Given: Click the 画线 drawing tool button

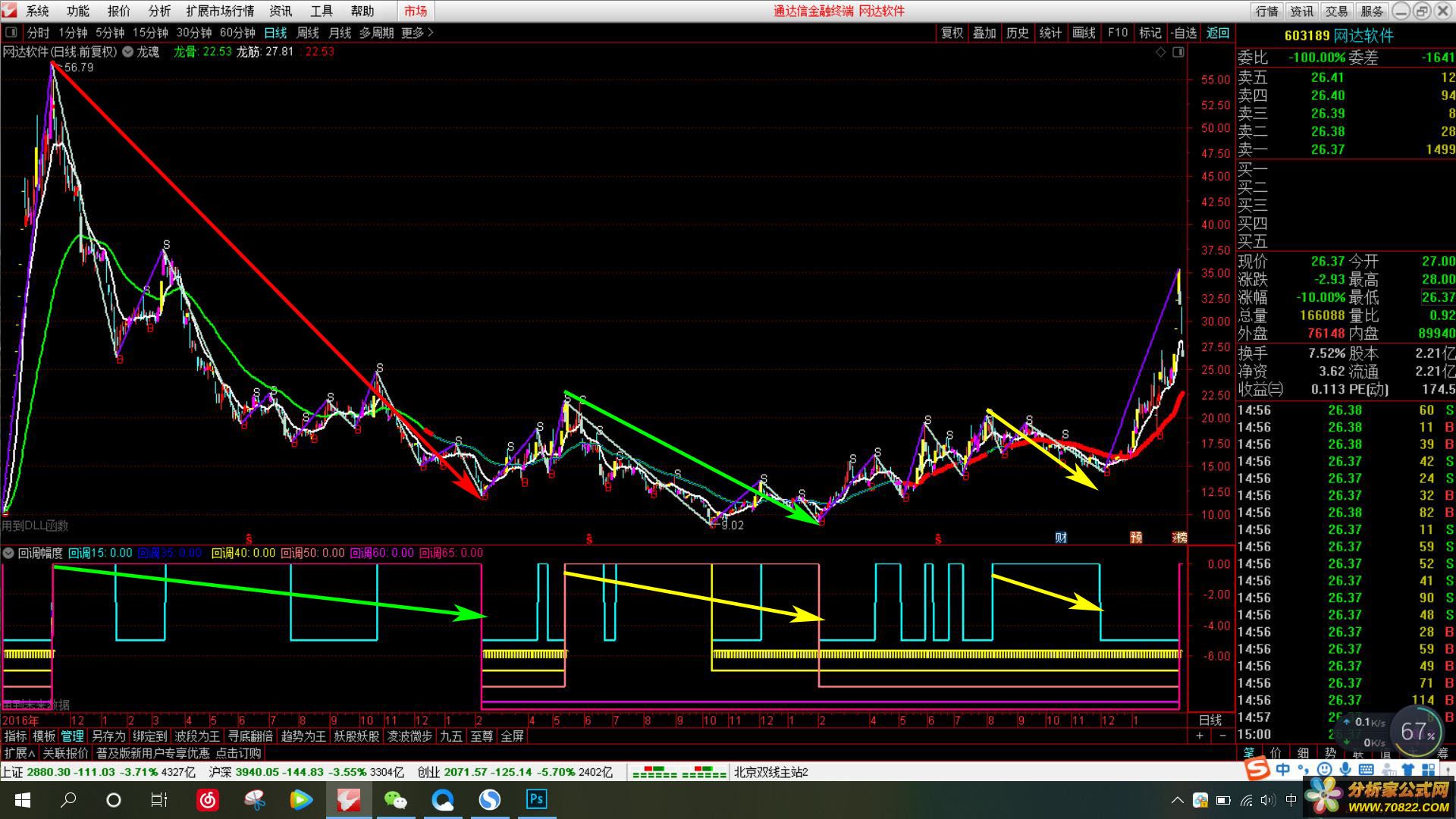Looking at the screenshot, I should [x=1084, y=33].
